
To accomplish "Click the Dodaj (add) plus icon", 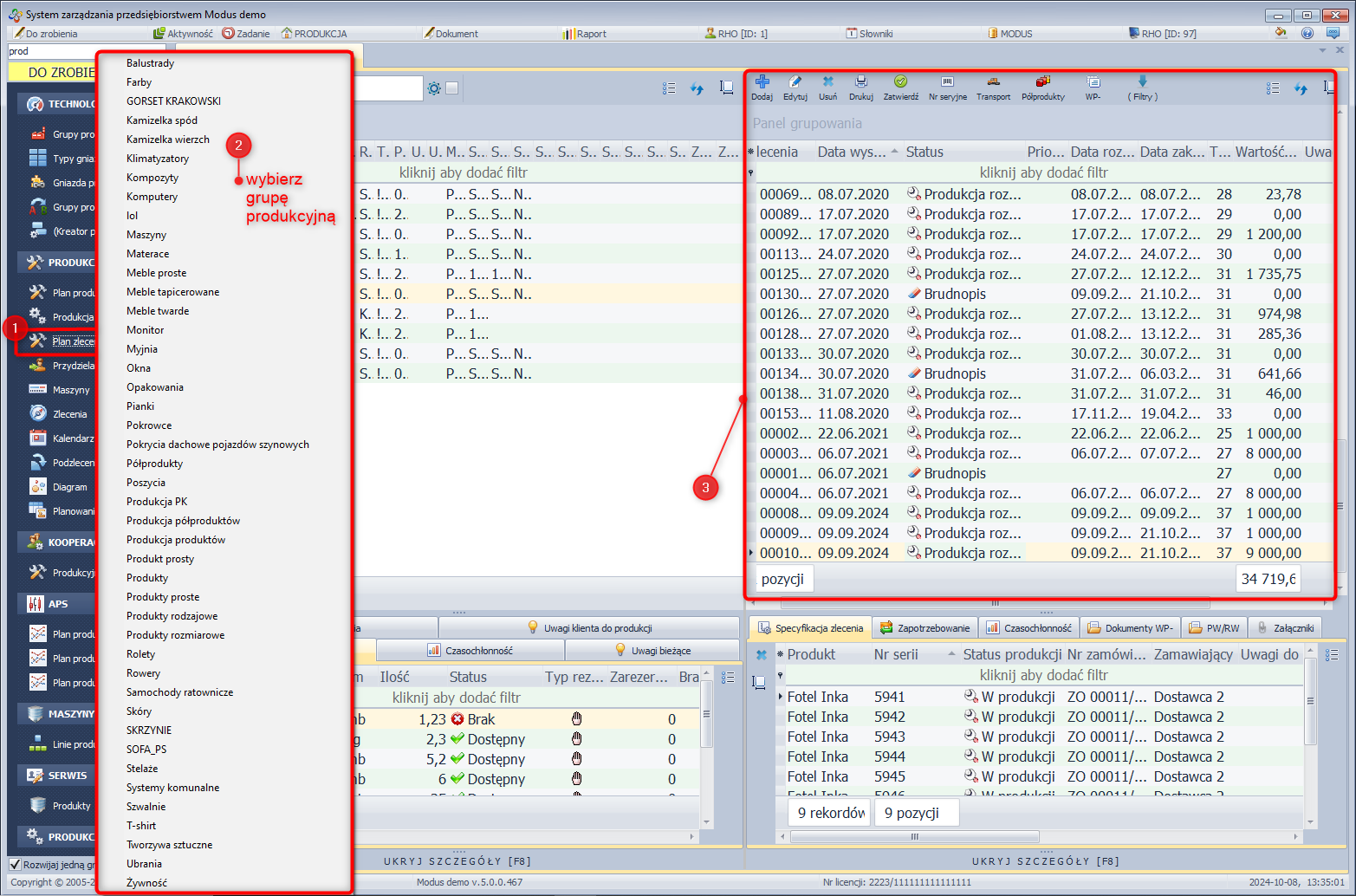I will (x=762, y=82).
